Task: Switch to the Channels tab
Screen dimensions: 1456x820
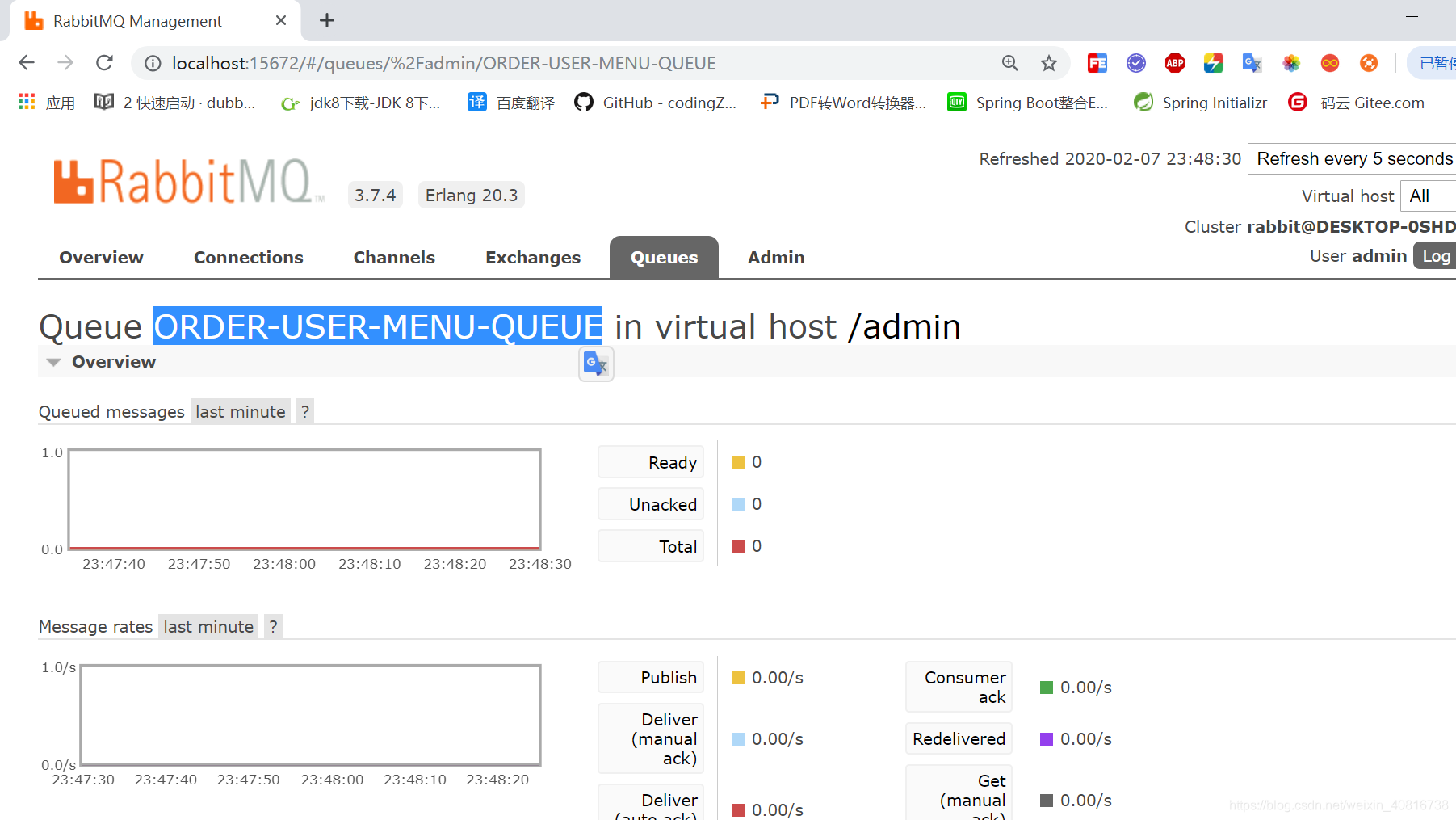Action: pyautogui.click(x=394, y=258)
